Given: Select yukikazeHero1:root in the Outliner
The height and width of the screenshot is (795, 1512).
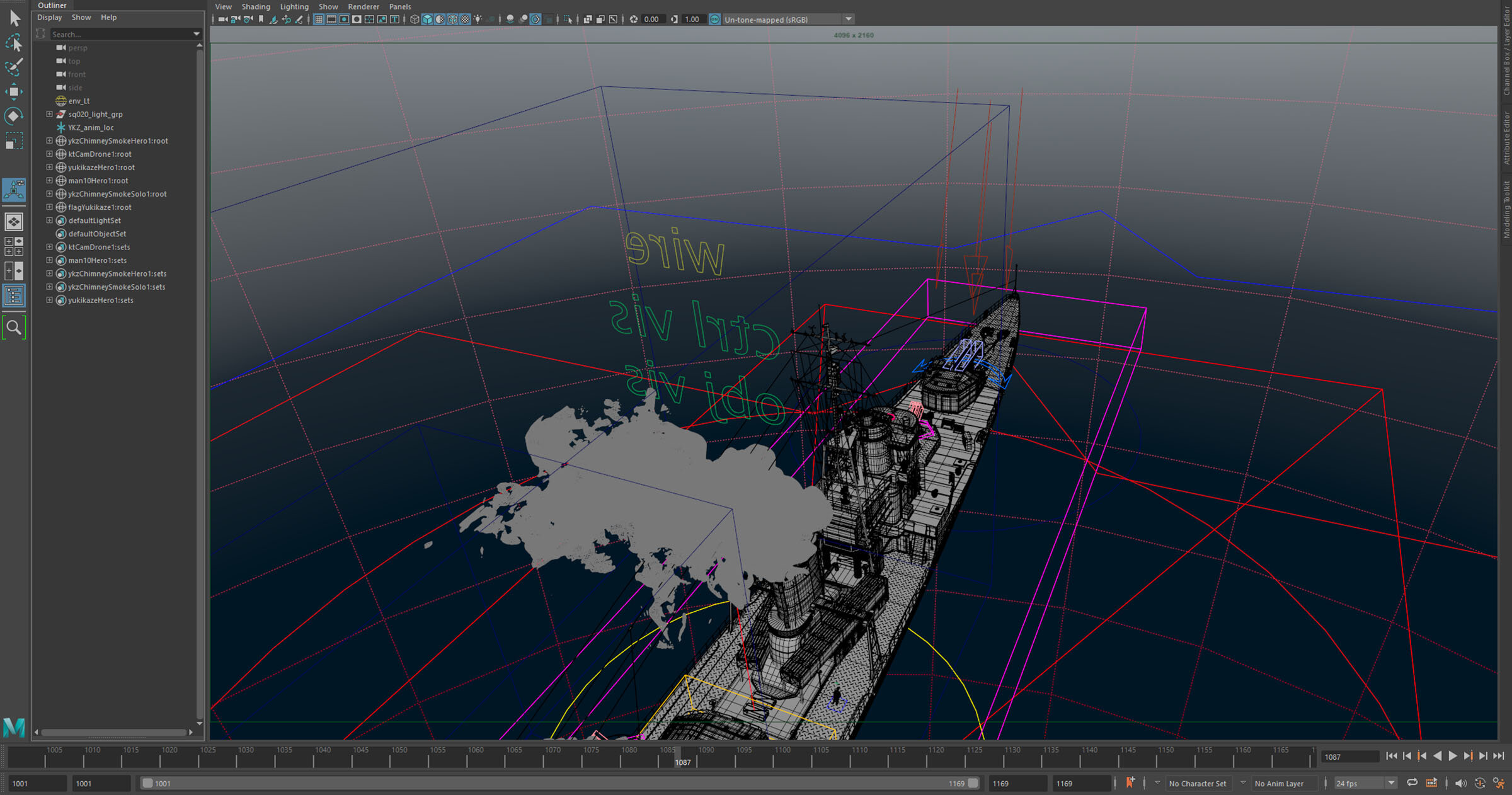Looking at the screenshot, I should pyautogui.click(x=101, y=168).
